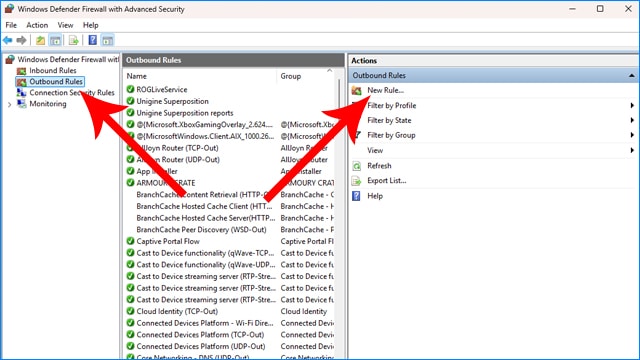This screenshot has width=640, height=360.
Task: Select Inbound Rules in the tree
Action: 53,71
